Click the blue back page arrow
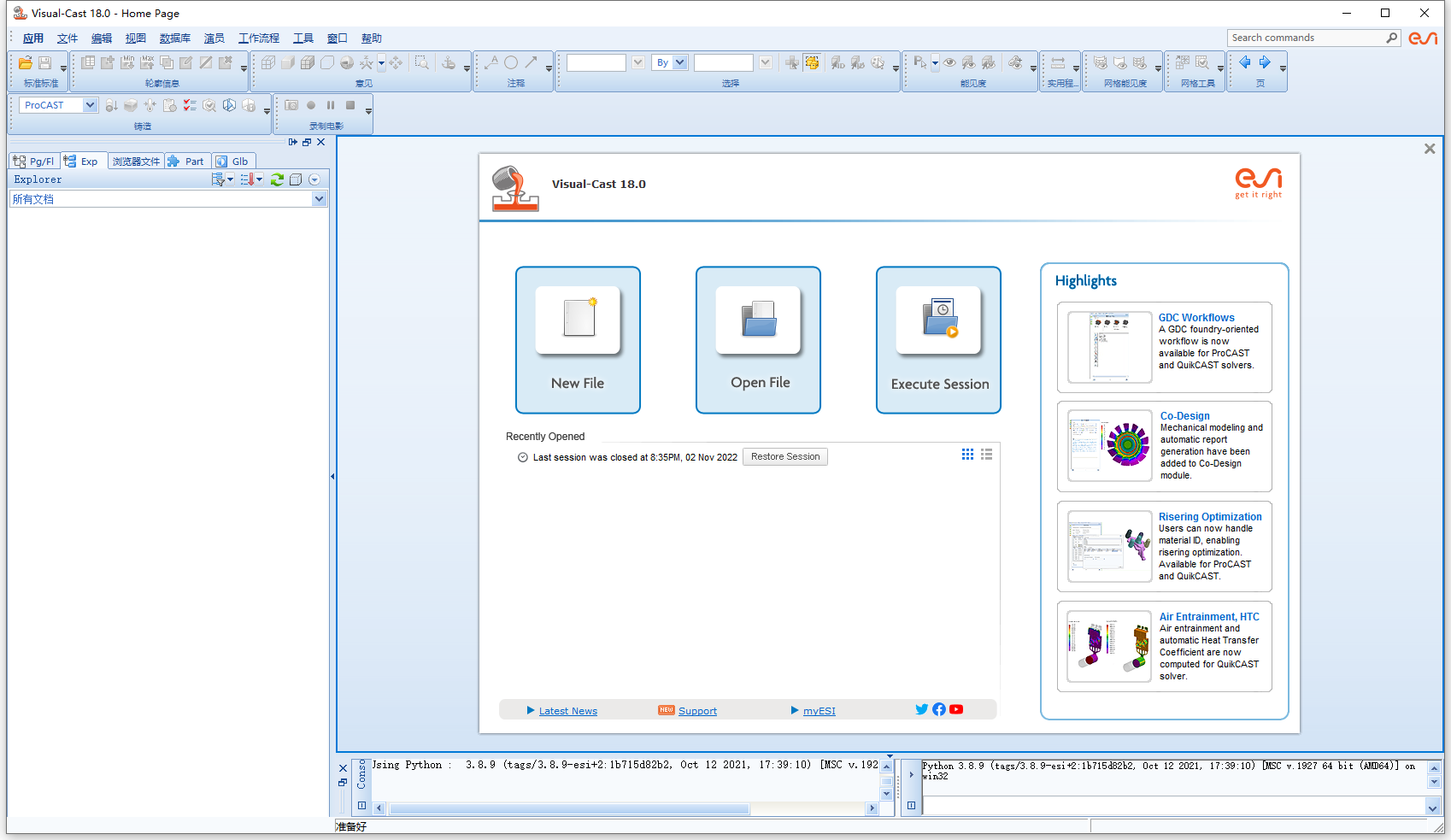Screen dimensions: 1451x840 click(1245, 62)
